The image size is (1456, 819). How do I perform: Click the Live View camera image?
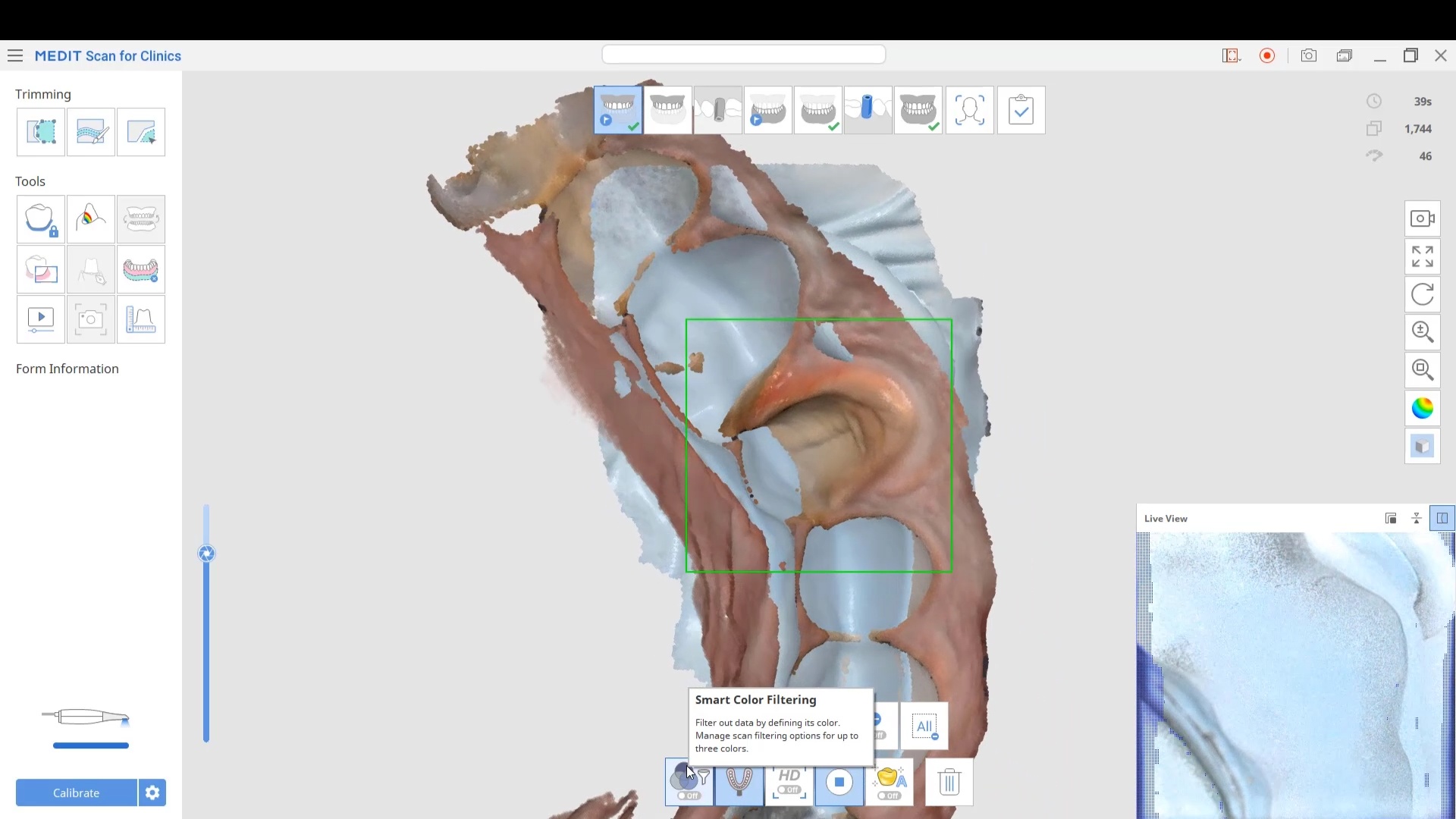[x=1296, y=675]
